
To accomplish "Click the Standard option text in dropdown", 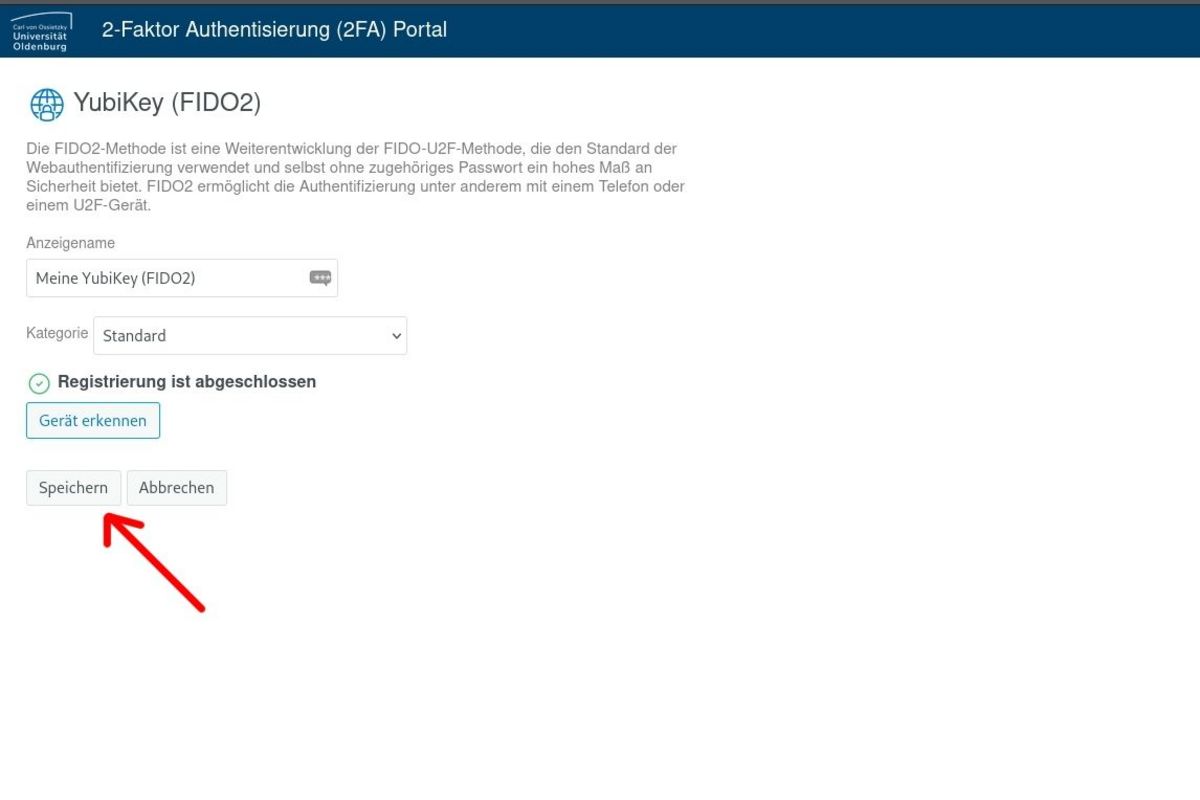I will tap(134, 336).
